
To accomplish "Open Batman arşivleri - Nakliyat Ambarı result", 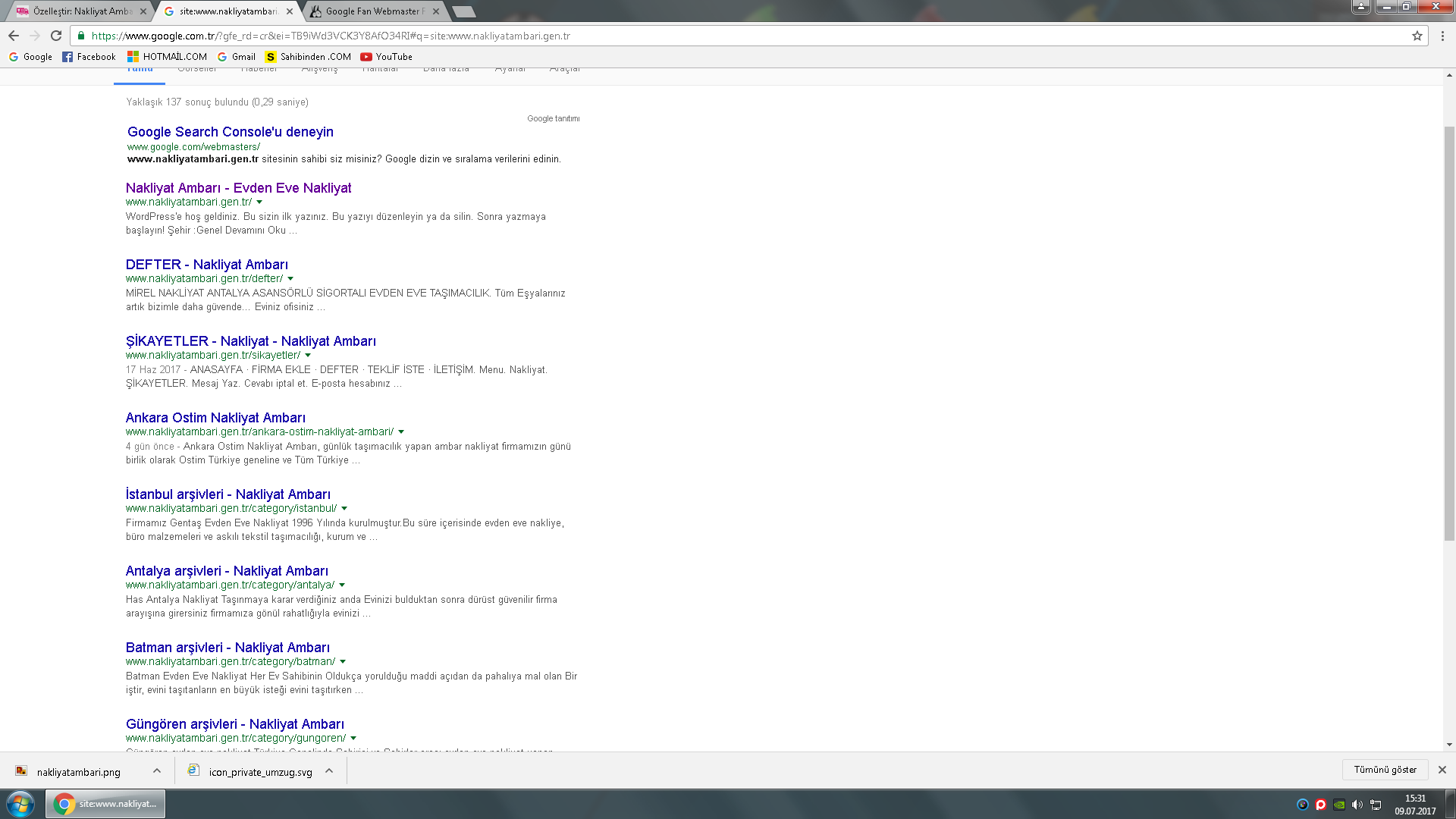I will (227, 648).
